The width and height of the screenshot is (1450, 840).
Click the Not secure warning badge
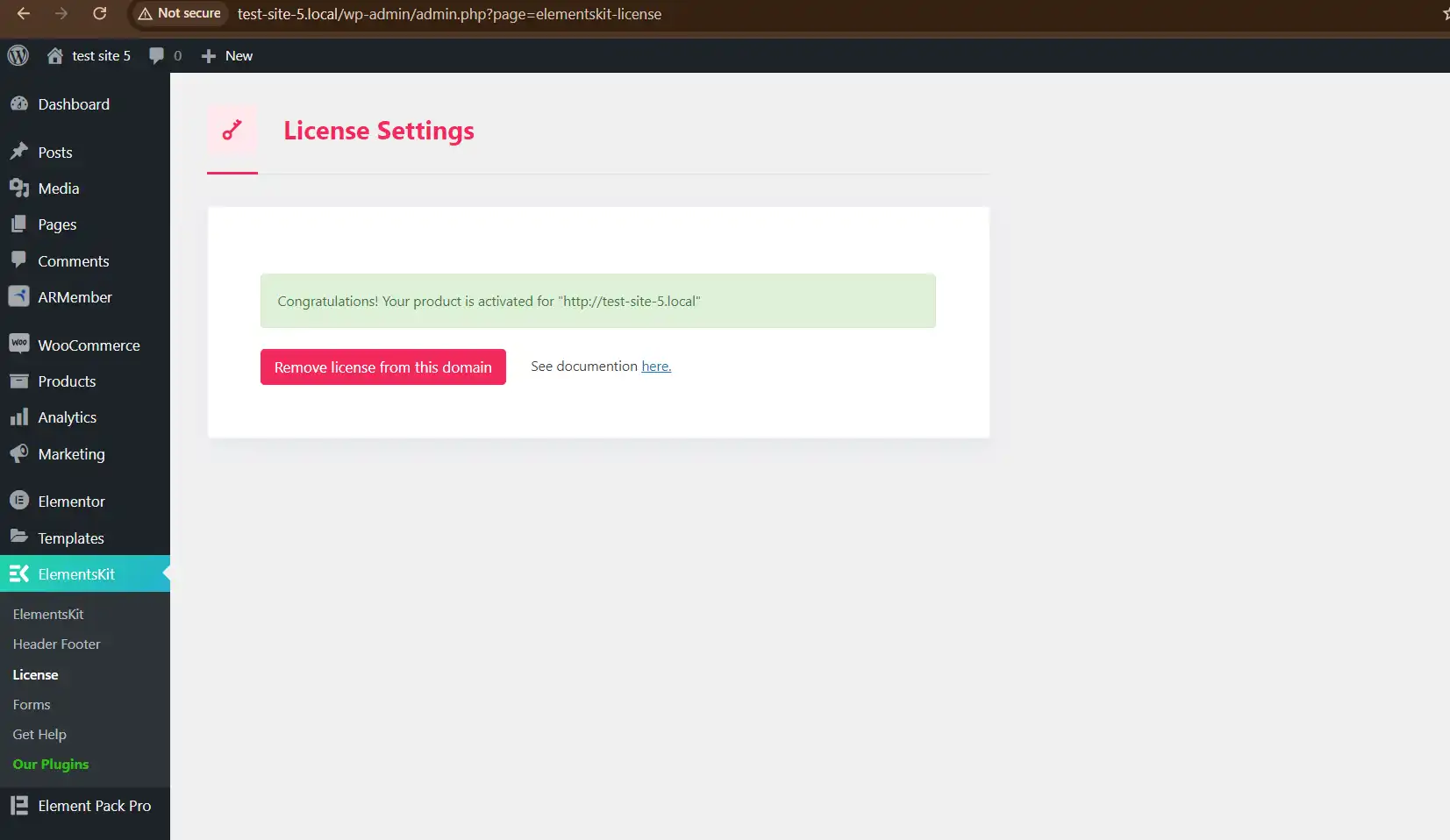click(x=180, y=13)
